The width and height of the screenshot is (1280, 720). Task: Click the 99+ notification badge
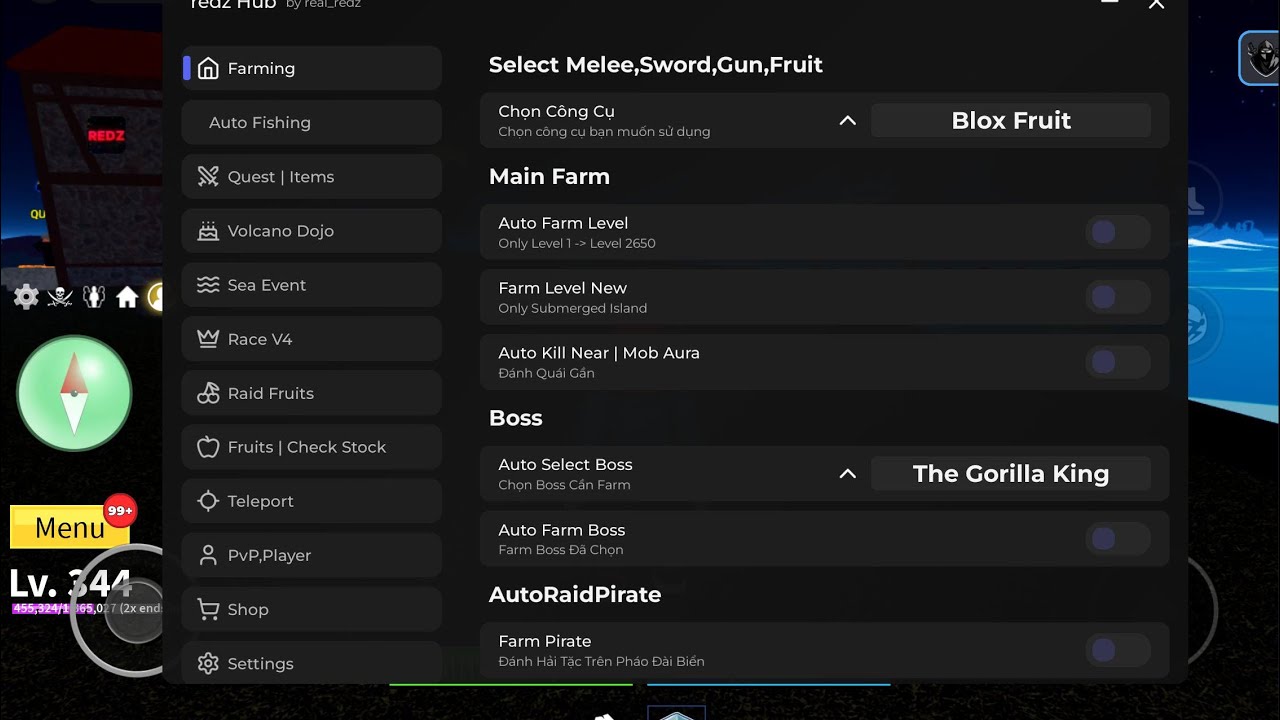click(x=120, y=511)
